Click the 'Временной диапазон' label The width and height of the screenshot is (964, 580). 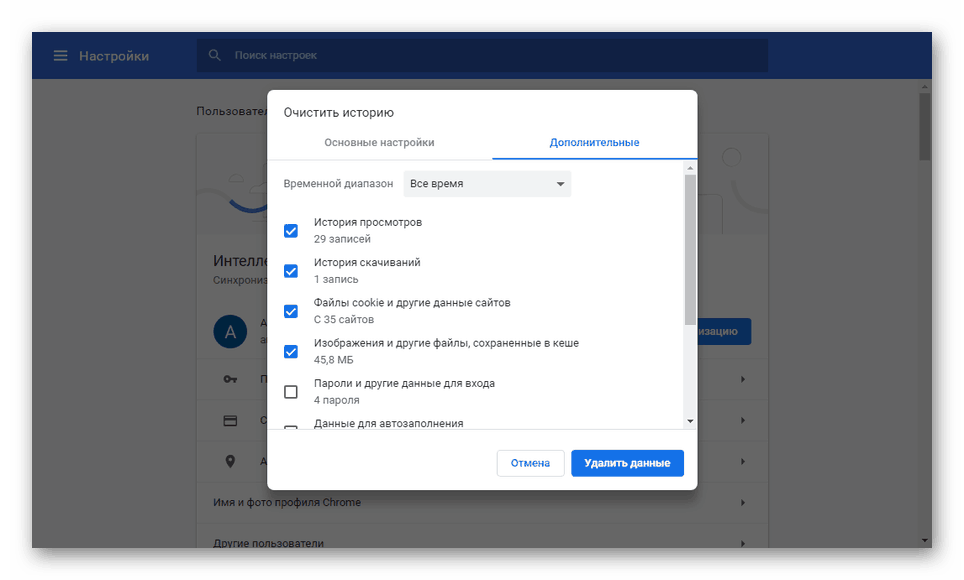[x=338, y=184]
